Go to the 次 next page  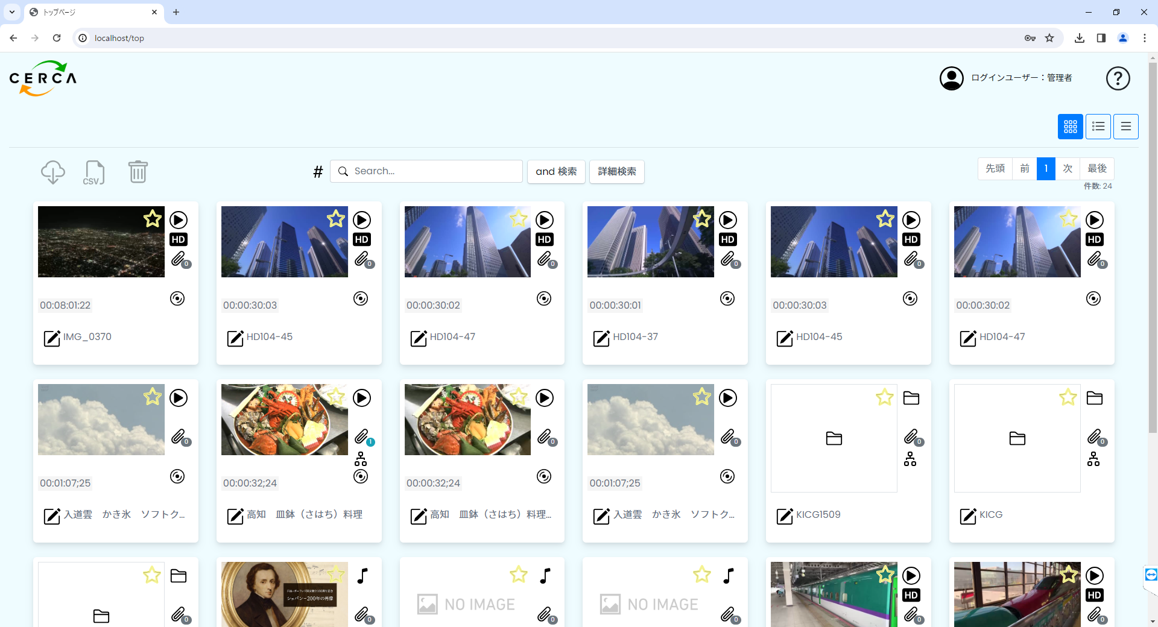1067,169
